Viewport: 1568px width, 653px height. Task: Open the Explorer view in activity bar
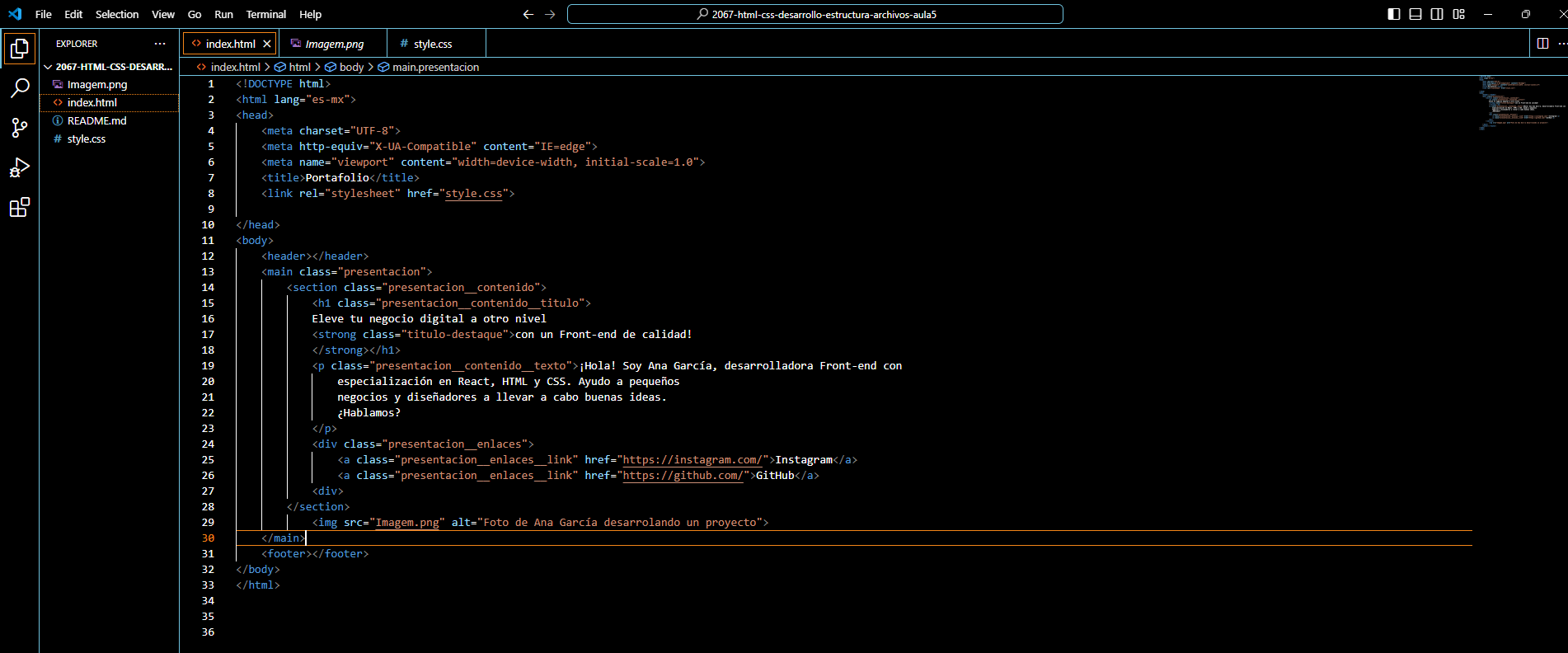pyautogui.click(x=20, y=49)
